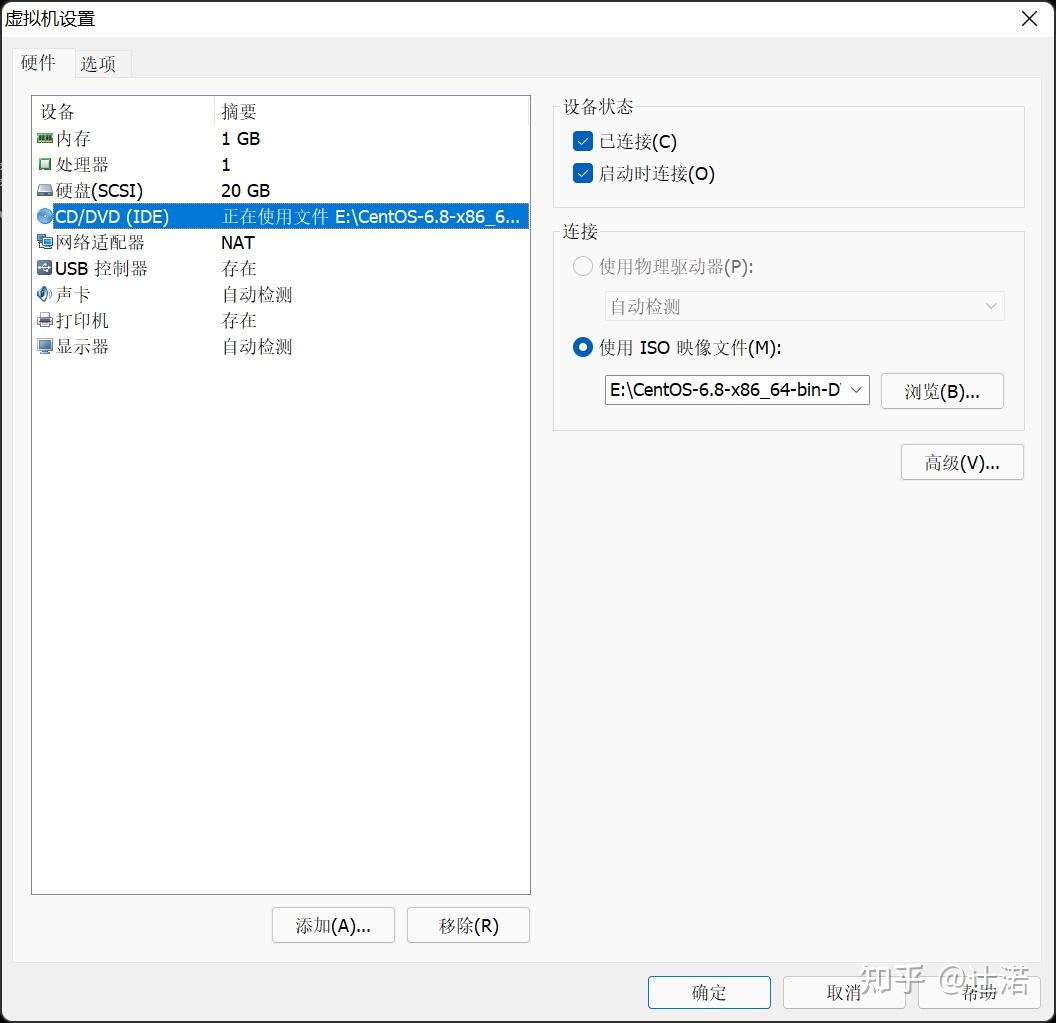
Task: Click the 硬盘(SCSI) hard disk icon
Action: coord(45,190)
